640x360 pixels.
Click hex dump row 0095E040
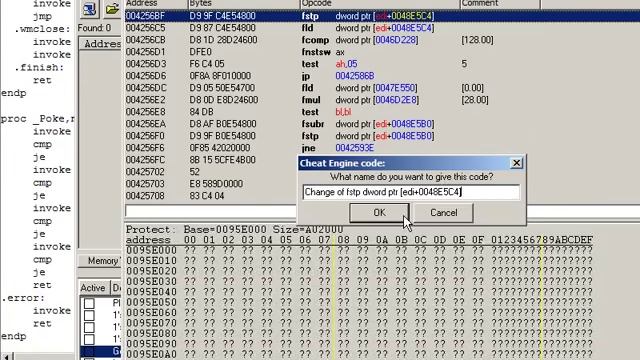[359, 292]
